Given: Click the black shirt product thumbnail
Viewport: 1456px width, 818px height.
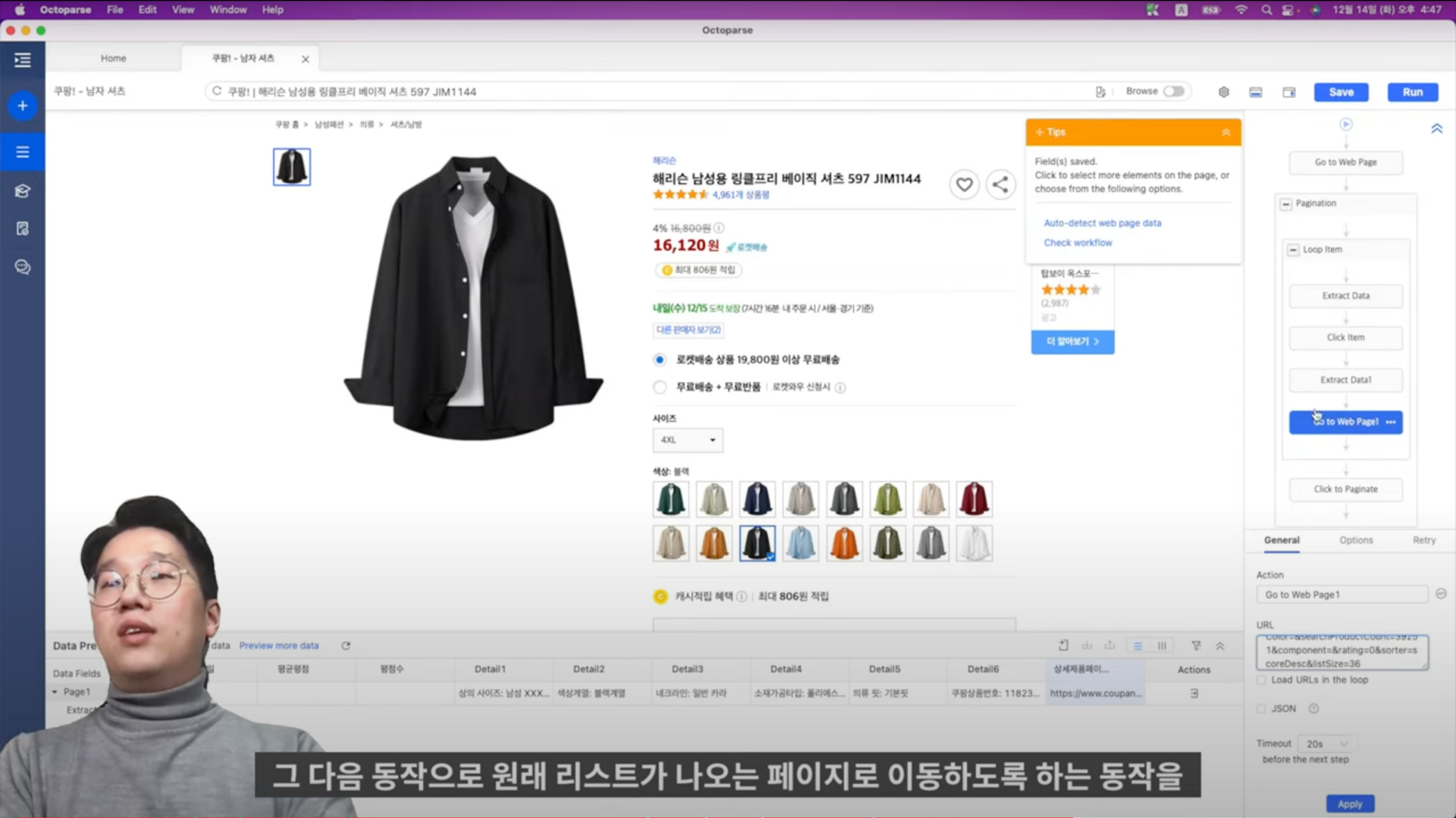Looking at the screenshot, I should click(x=291, y=167).
